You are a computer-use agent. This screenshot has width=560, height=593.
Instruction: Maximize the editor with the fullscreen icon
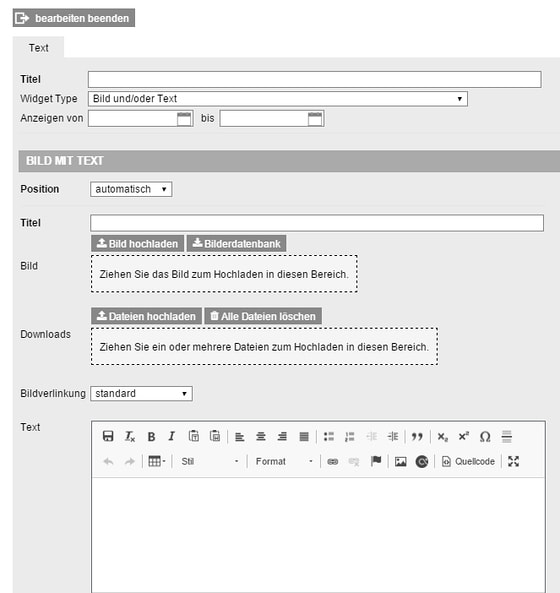[x=513, y=461]
